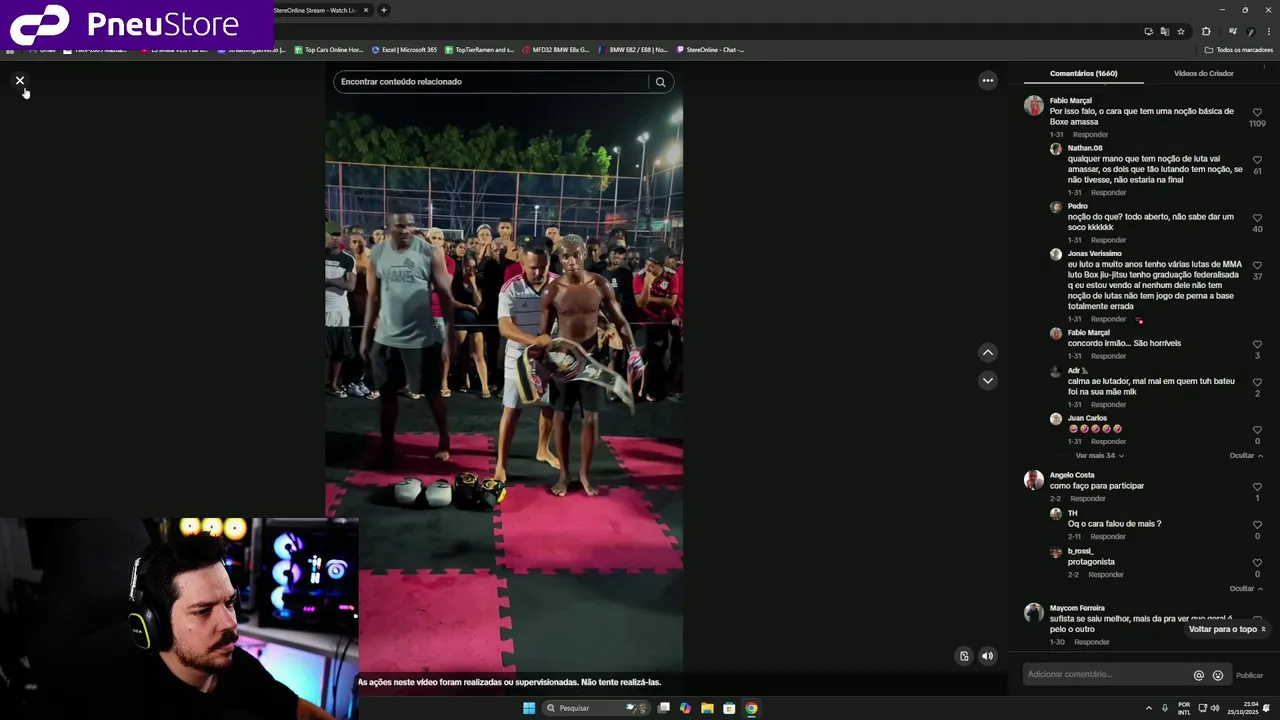This screenshot has height=720, width=1280.
Task: Click Responder under Adr's comment
Action: (x=1108, y=405)
